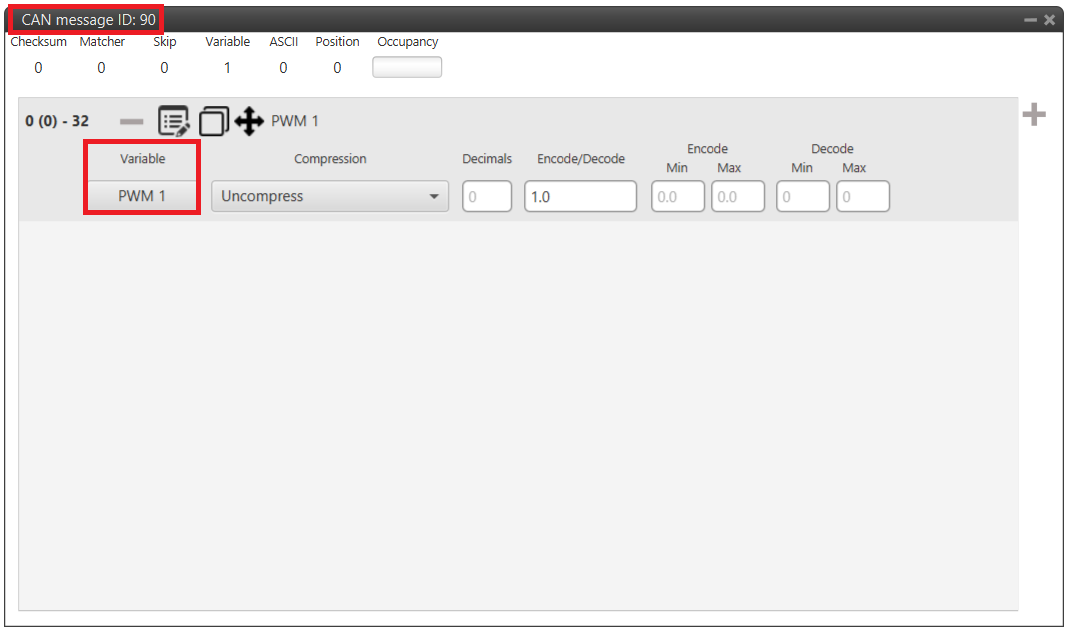Click the Encode Min input box
Screen dimensions: 1068x632
(678, 196)
